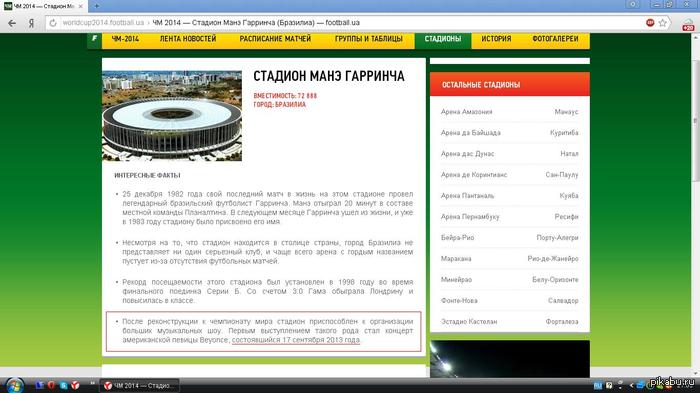
Task: Click the ИНТЕРЕСНЫЕ ФАКТЫ subheading
Action: tap(147, 176)
